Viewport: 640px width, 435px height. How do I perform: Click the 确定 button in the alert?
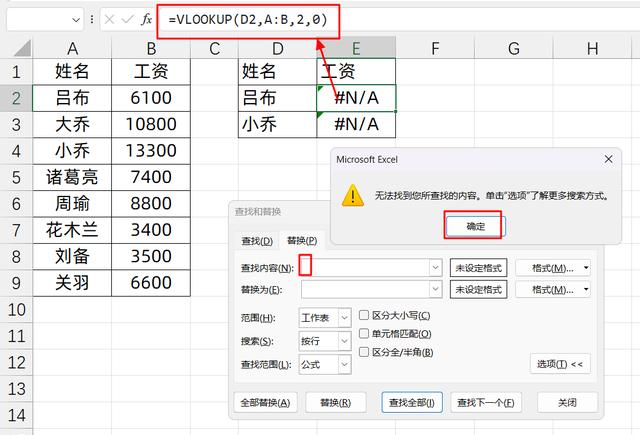476,226
